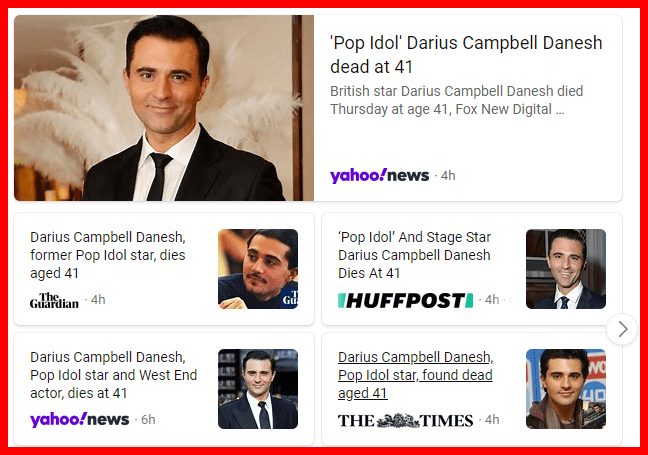
Task: Open headline "'Pop Idol' Darius Campbell Danesh dead at 41"
Action: (466, 55)
